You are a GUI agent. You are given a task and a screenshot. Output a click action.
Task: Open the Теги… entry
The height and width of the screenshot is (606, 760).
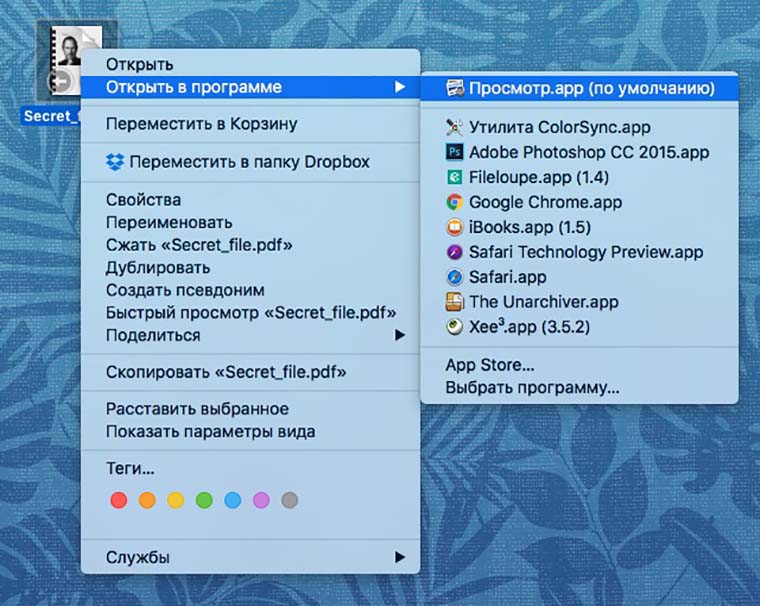click(251, 469)
